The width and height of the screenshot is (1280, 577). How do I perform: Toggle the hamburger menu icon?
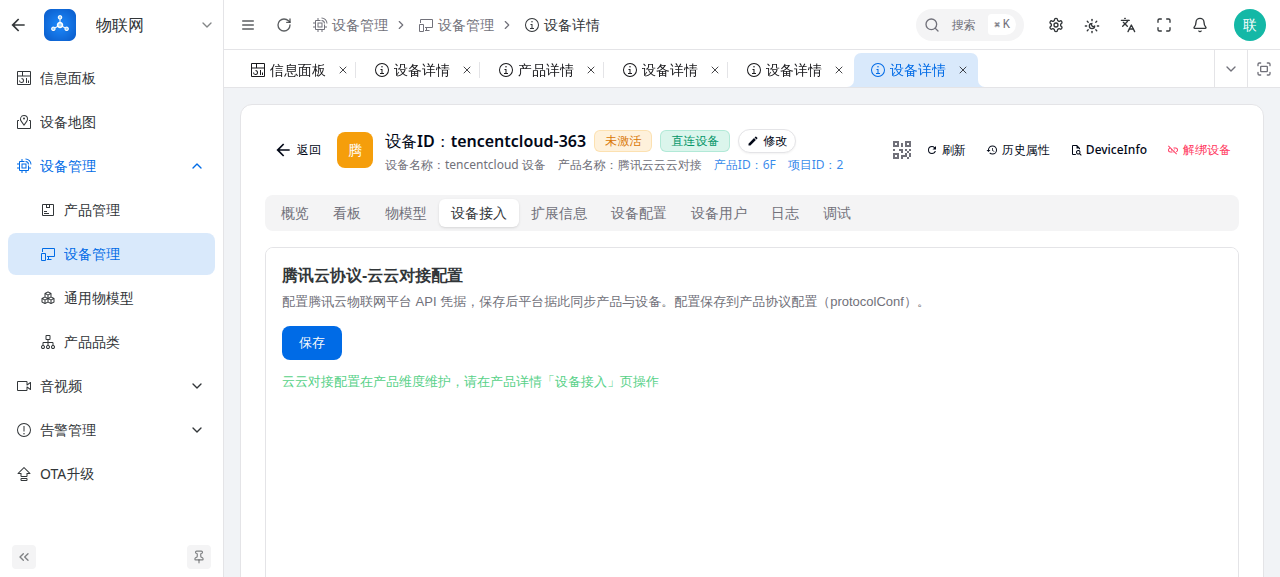(x=248, y=25)
